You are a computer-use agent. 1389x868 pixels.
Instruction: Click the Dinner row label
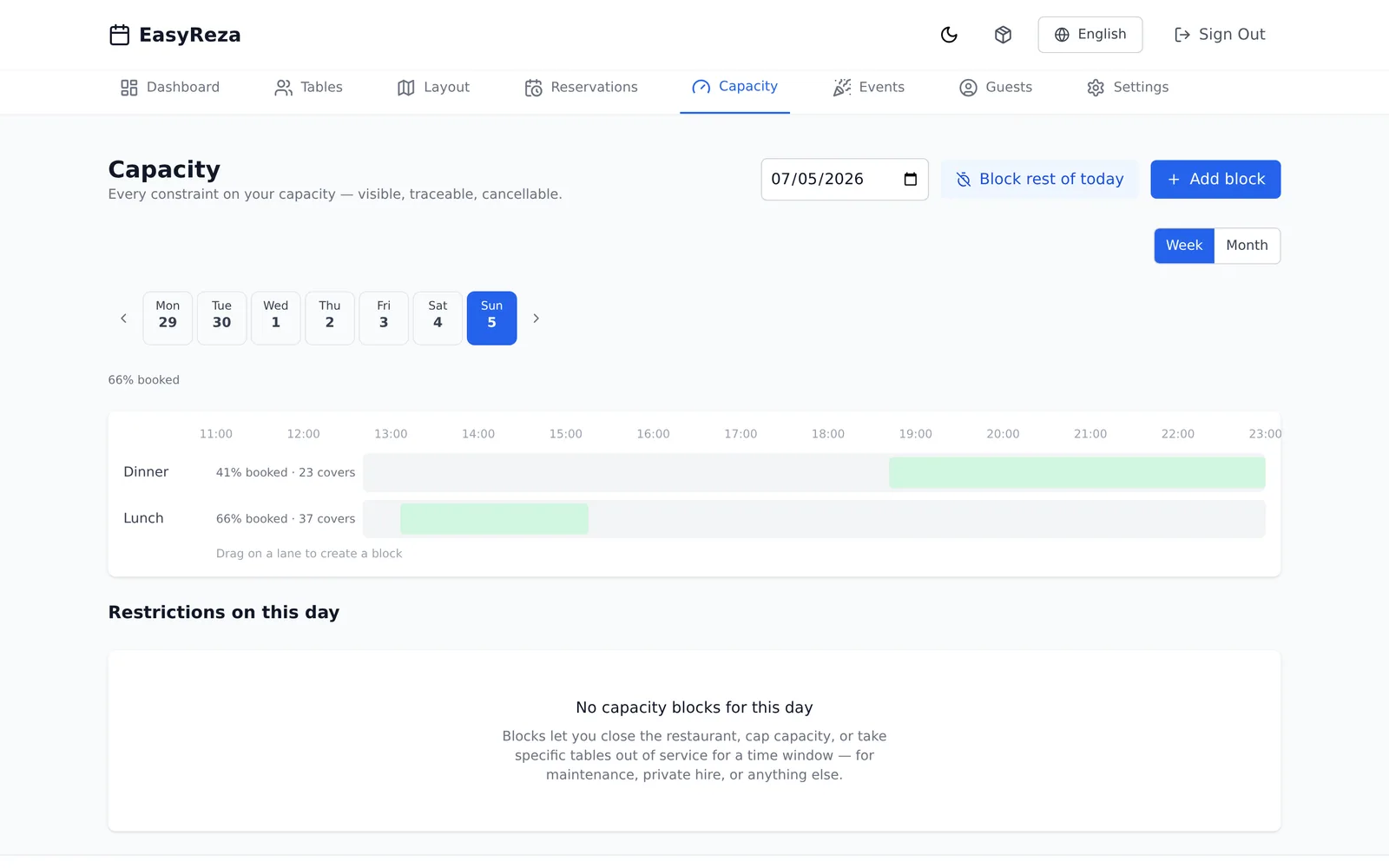(146, 472)
